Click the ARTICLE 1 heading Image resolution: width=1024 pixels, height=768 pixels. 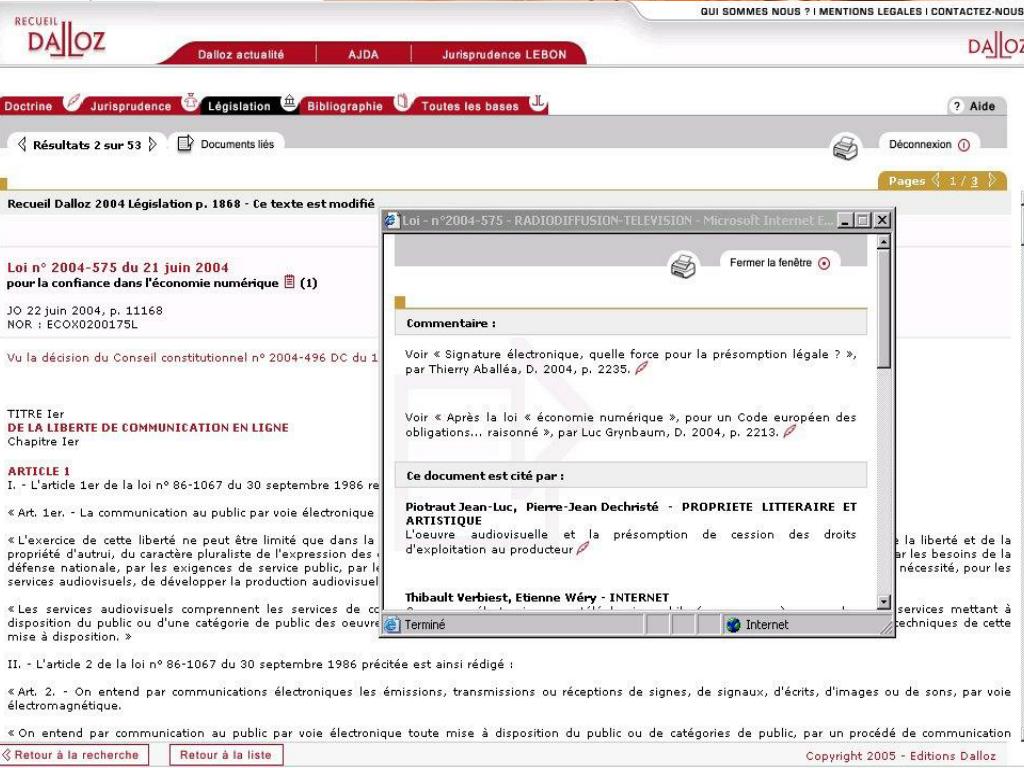[39, 471]
